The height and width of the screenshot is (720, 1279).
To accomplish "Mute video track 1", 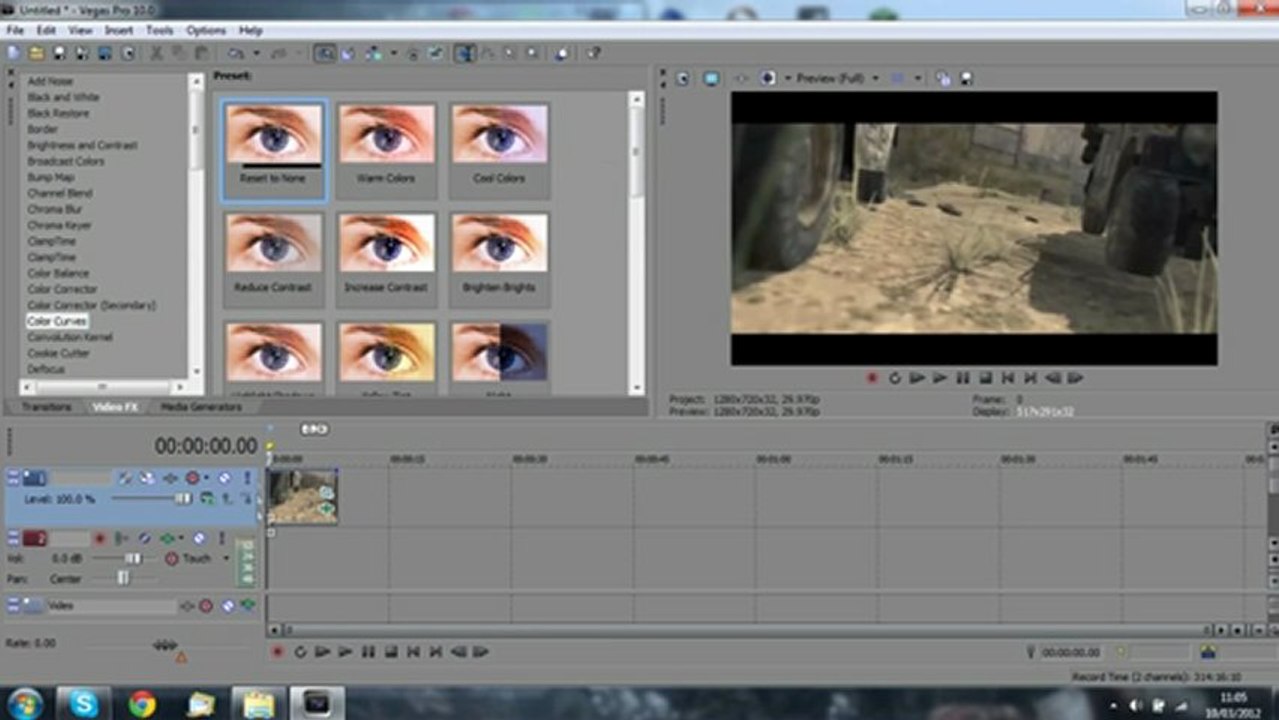I will tap(224, 478).
